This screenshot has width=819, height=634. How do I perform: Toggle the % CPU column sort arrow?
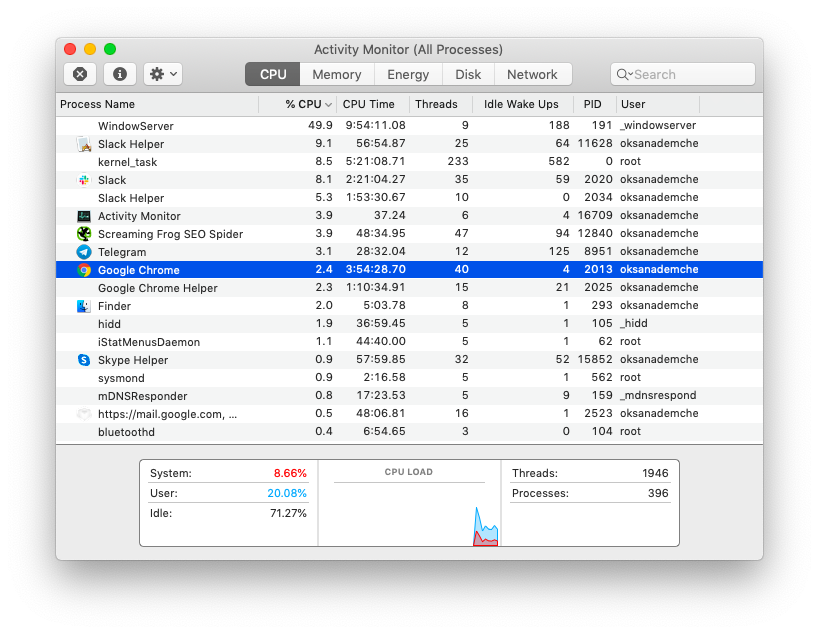pyautogui.click(x=329, y=105)
